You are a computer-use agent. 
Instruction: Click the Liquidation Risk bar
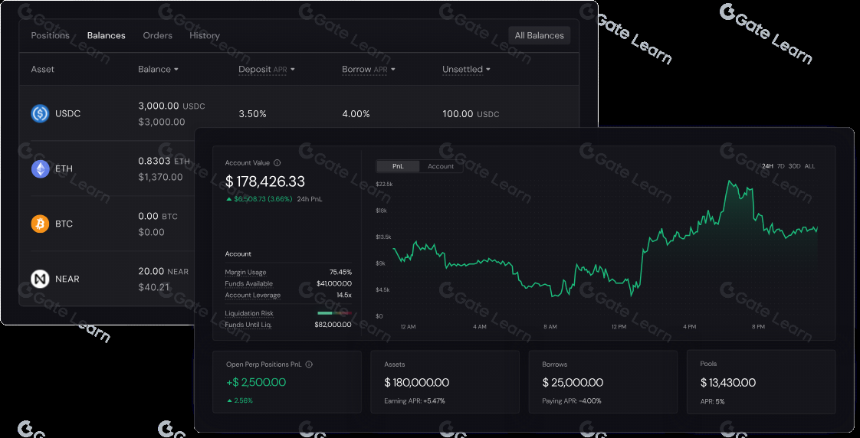tap(335, 313)
